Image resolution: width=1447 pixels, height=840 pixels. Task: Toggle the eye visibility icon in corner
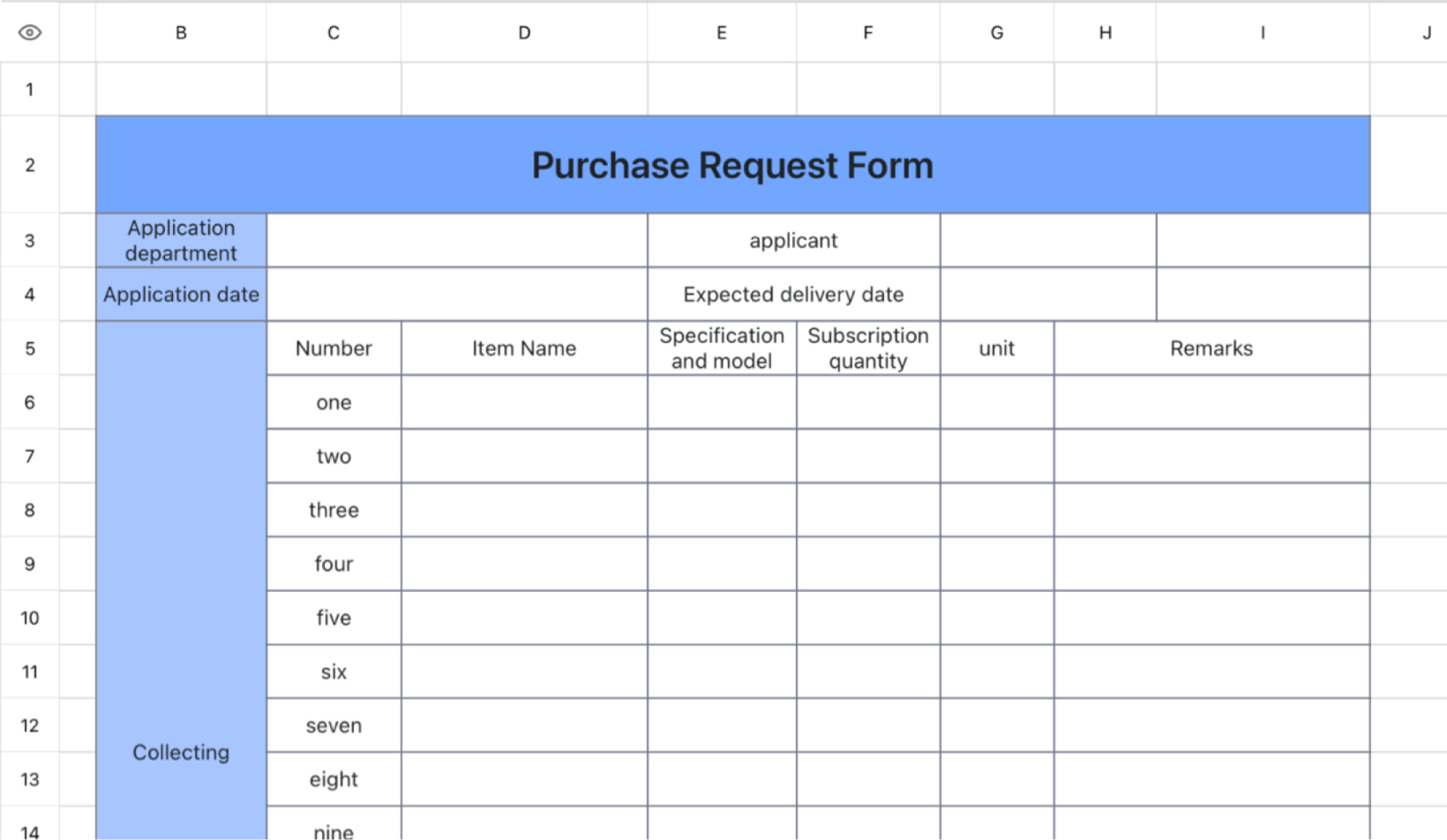29,33
